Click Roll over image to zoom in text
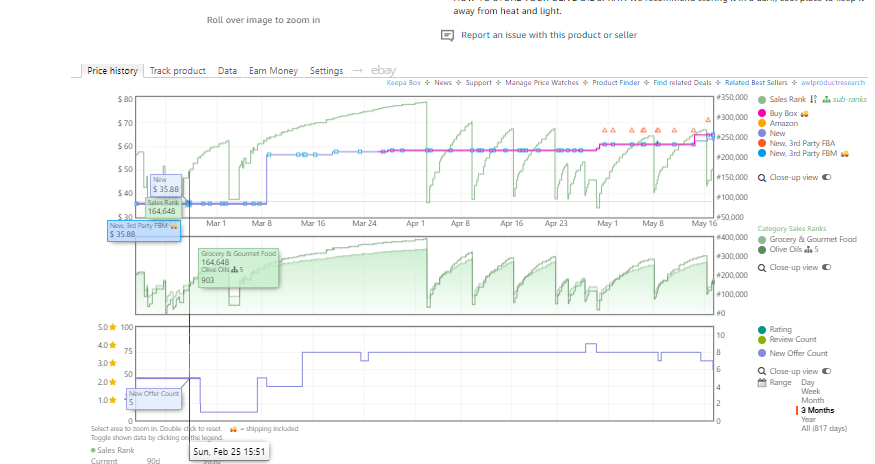875x464 pixels. point(263,20)
